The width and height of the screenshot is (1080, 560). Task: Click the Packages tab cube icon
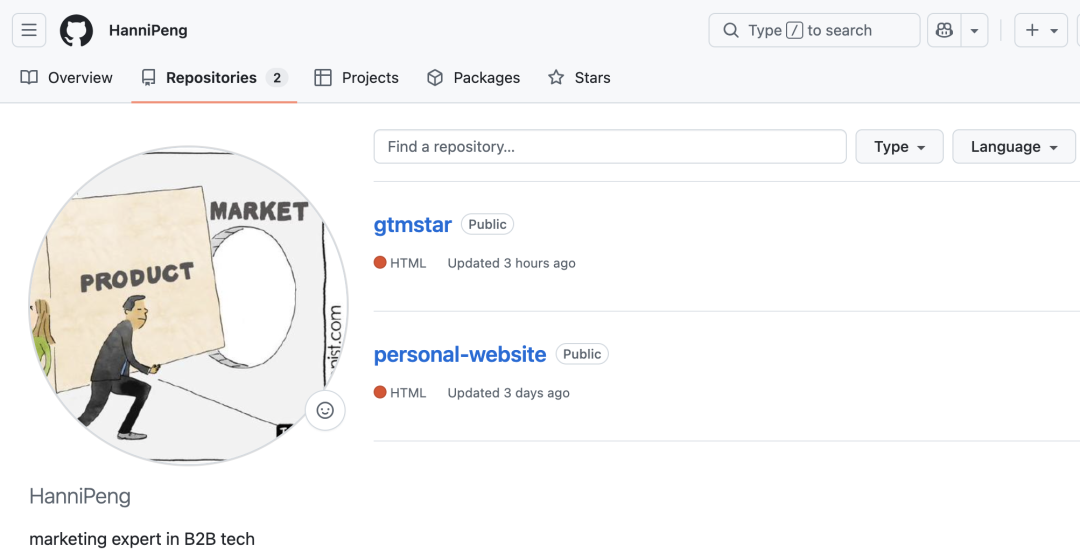[x=435, y=78]
